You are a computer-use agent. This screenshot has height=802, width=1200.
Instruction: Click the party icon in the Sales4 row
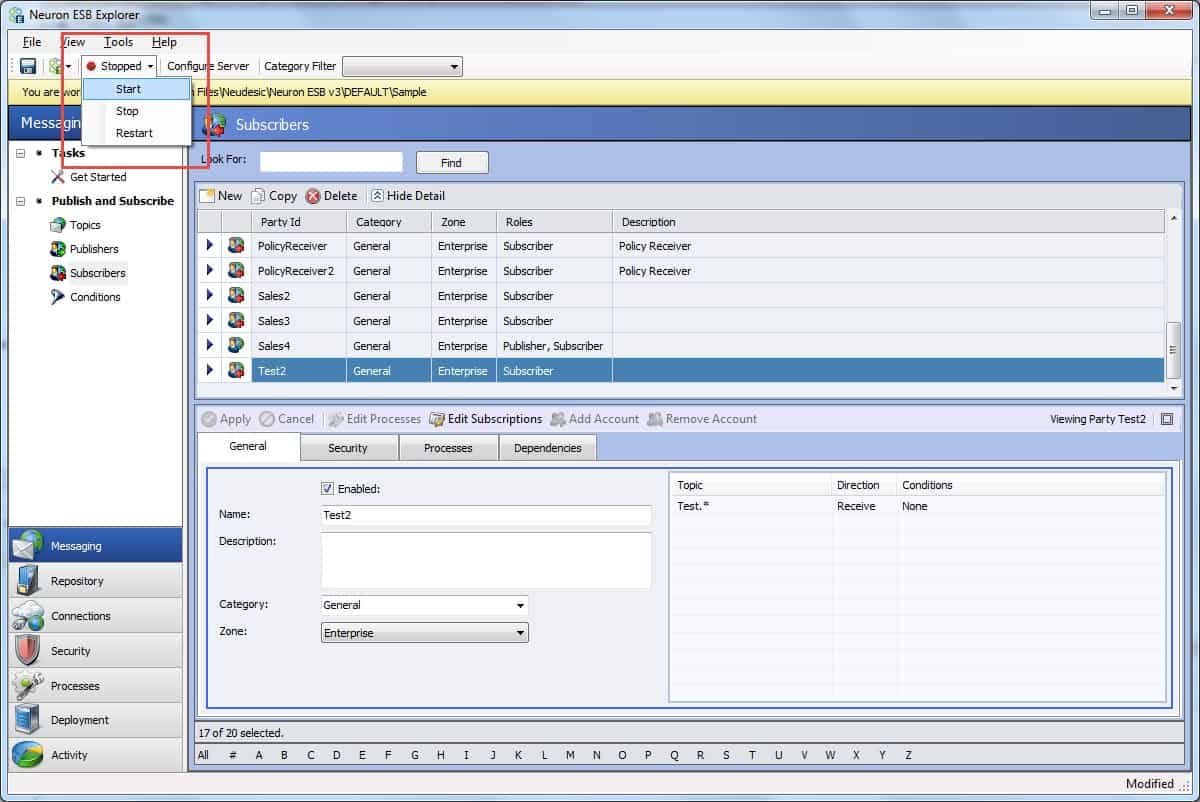(236, 346)
